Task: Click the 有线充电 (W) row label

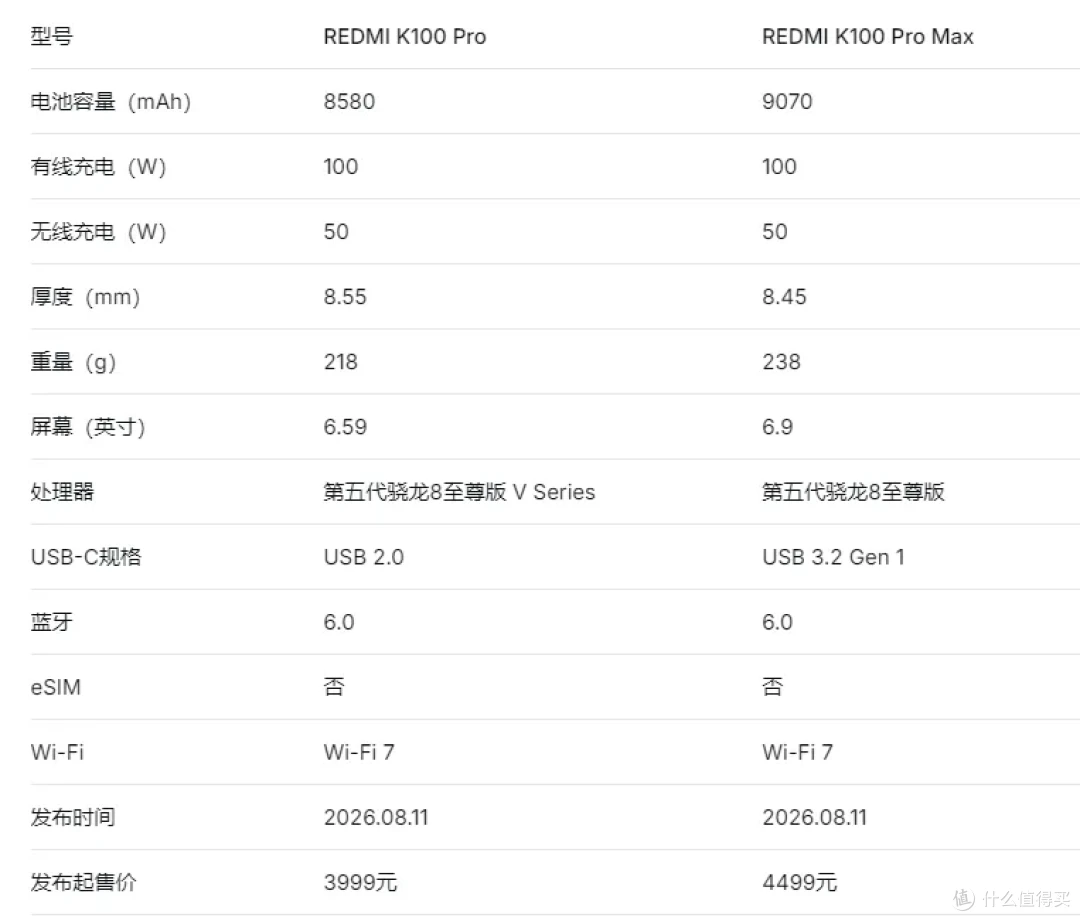Action: point(98,167)
